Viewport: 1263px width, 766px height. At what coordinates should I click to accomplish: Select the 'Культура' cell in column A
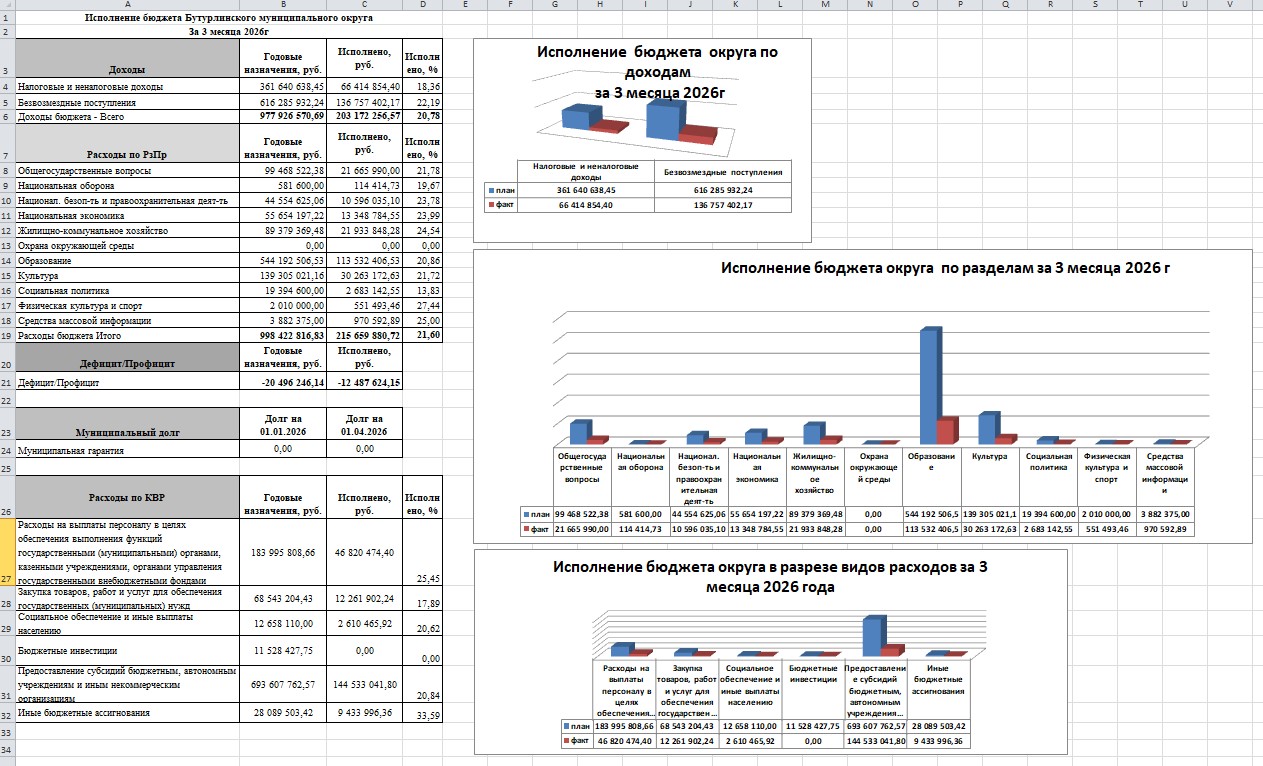(127, 275)
